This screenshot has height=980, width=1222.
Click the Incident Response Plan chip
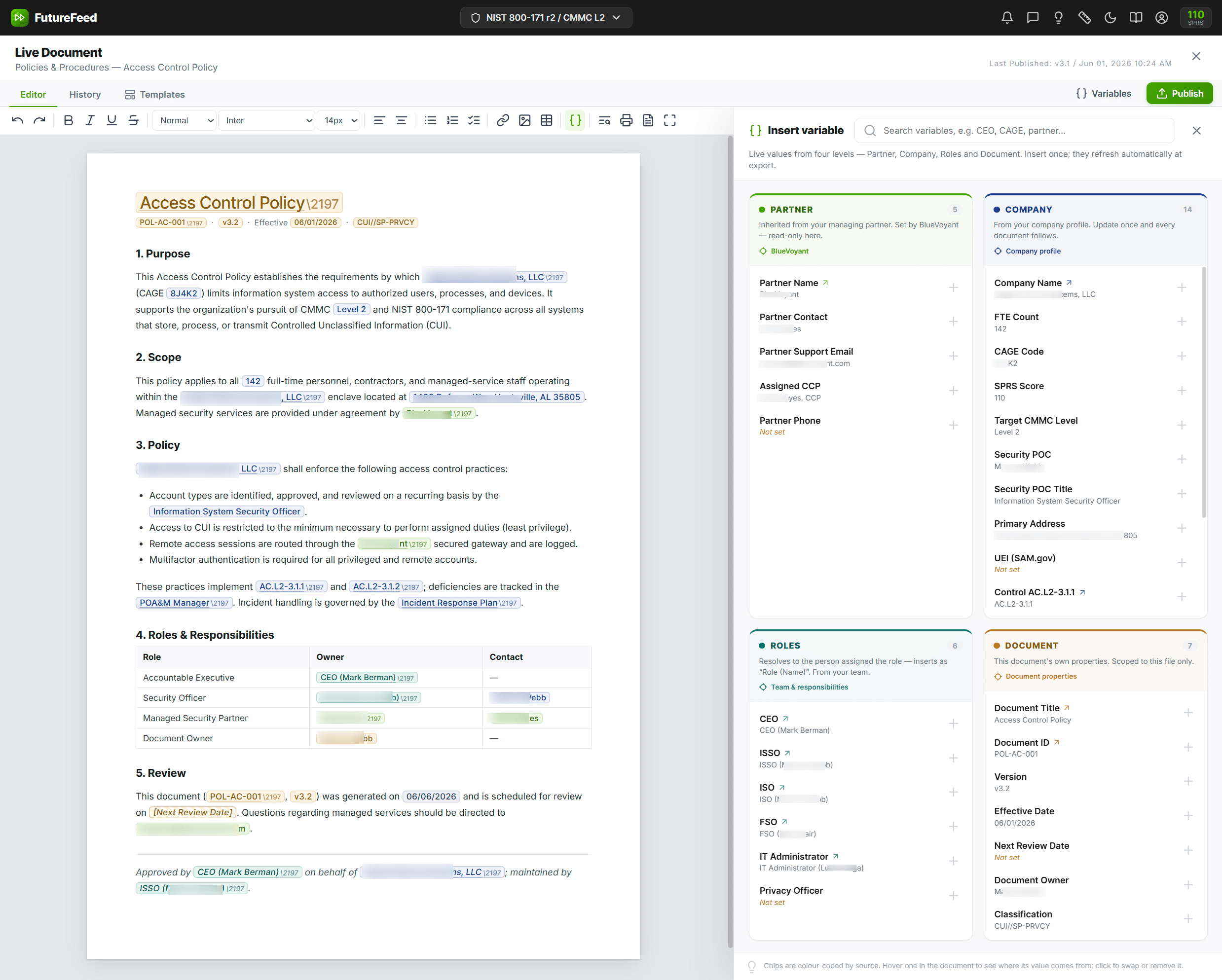(x=459, y=603)
